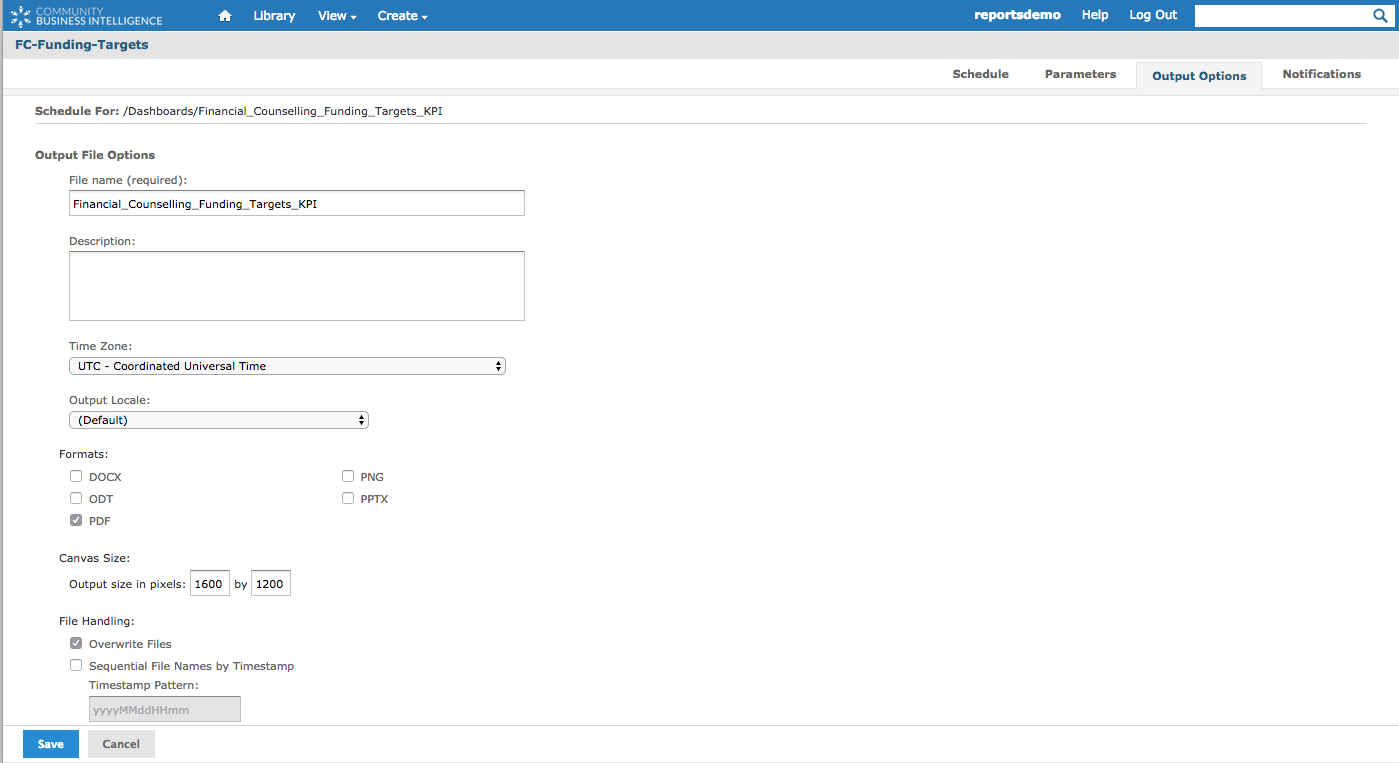This screenshot has width=1399, height=763.
Task: Click the Save button
Action: [x=51, y=744]
